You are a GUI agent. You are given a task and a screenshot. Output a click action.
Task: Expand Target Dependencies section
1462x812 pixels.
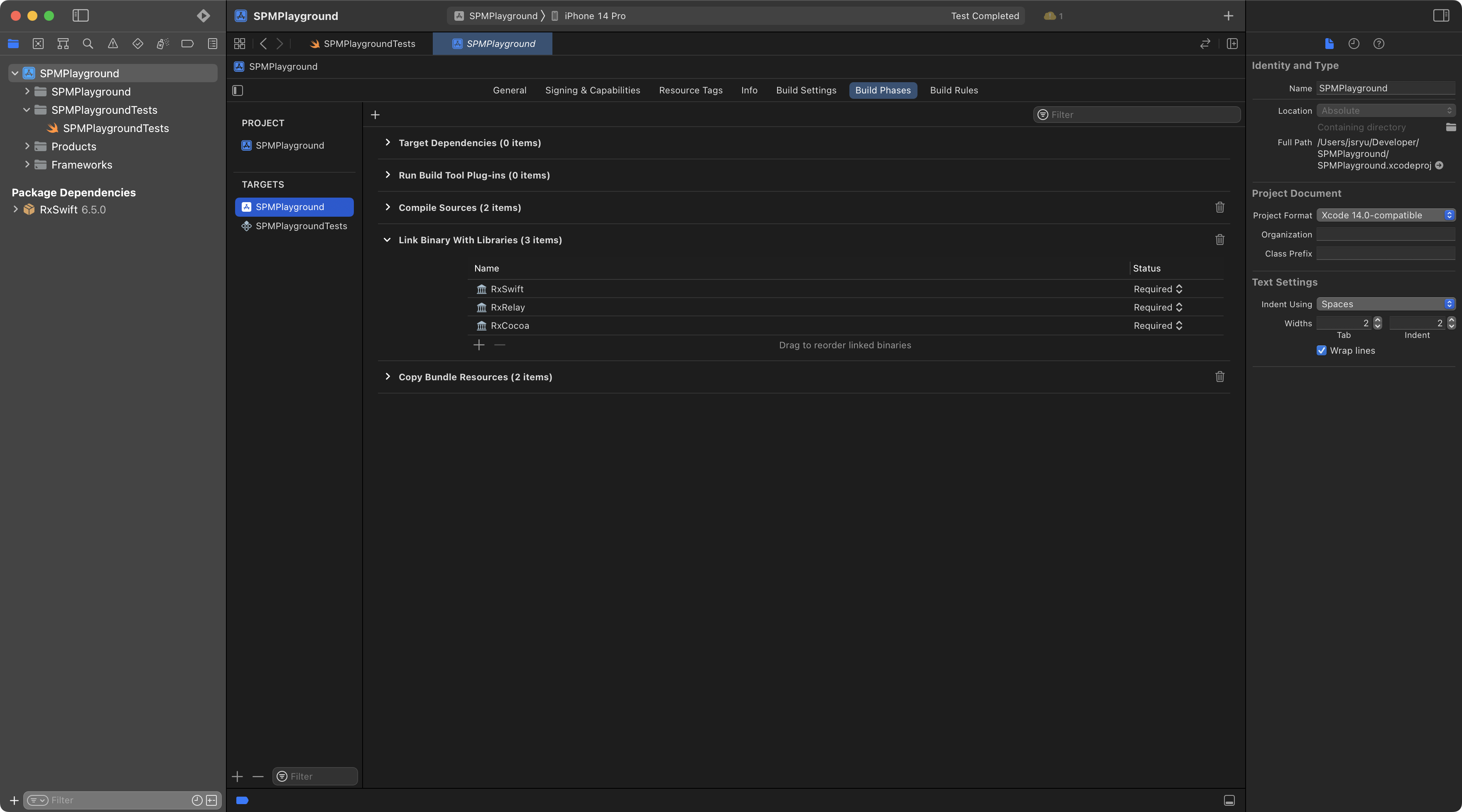(x=388, y=142)
